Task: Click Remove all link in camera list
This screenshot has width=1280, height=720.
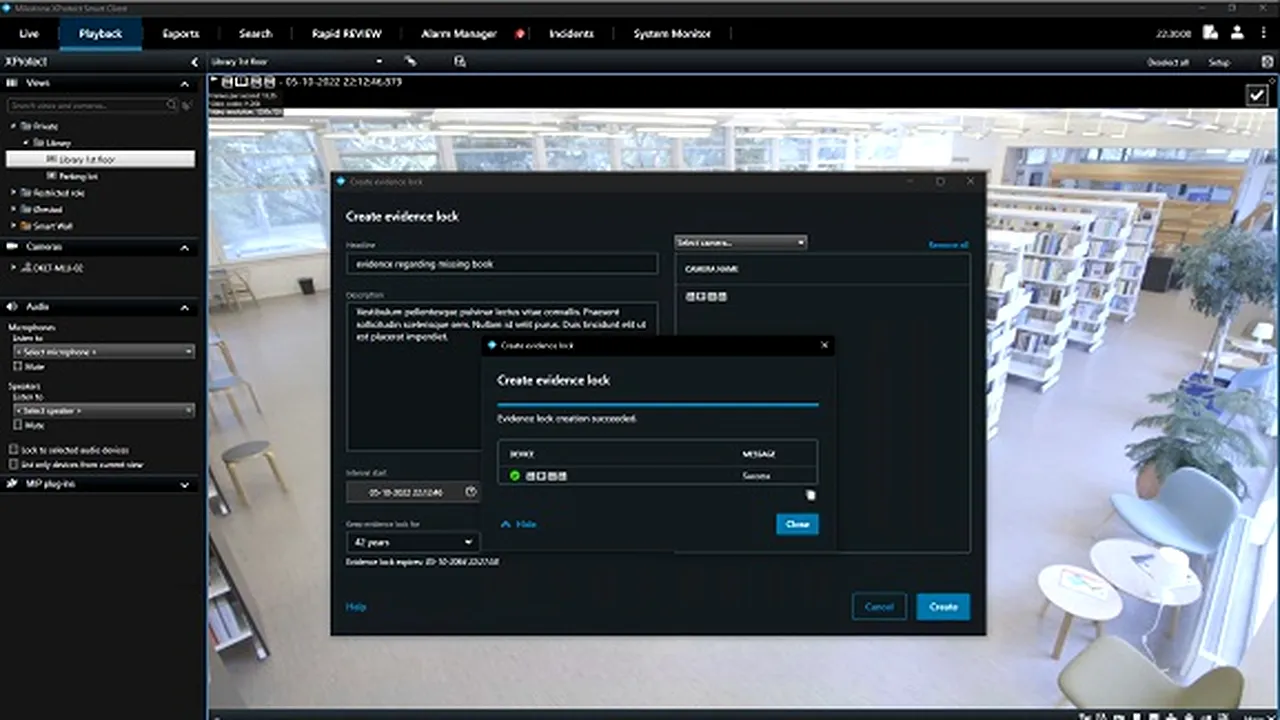Action: pyautogui.click(x=948, y=245)
